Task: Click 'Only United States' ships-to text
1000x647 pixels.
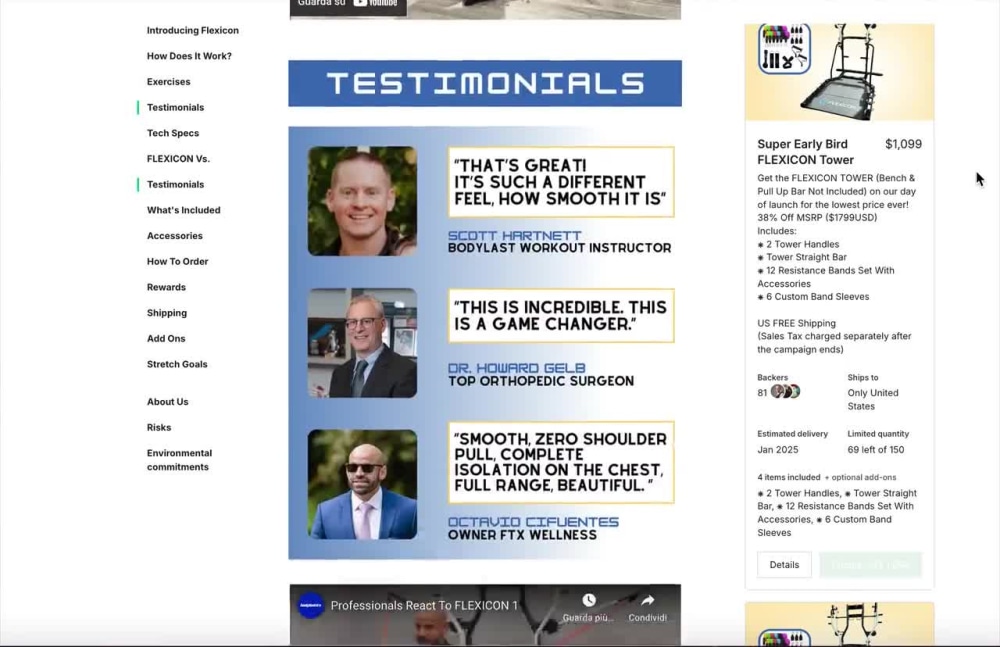Action: click(872, 399)
